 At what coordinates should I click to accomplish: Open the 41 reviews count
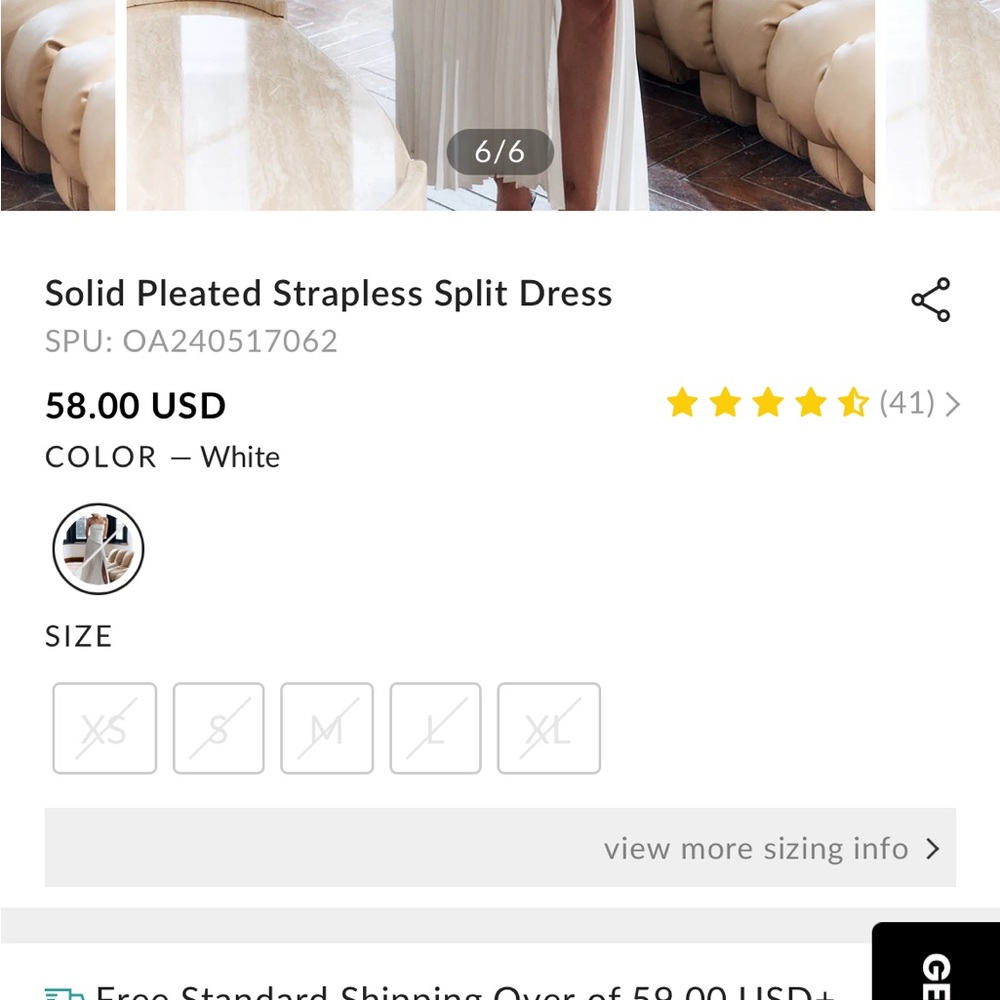coord(907,404)
